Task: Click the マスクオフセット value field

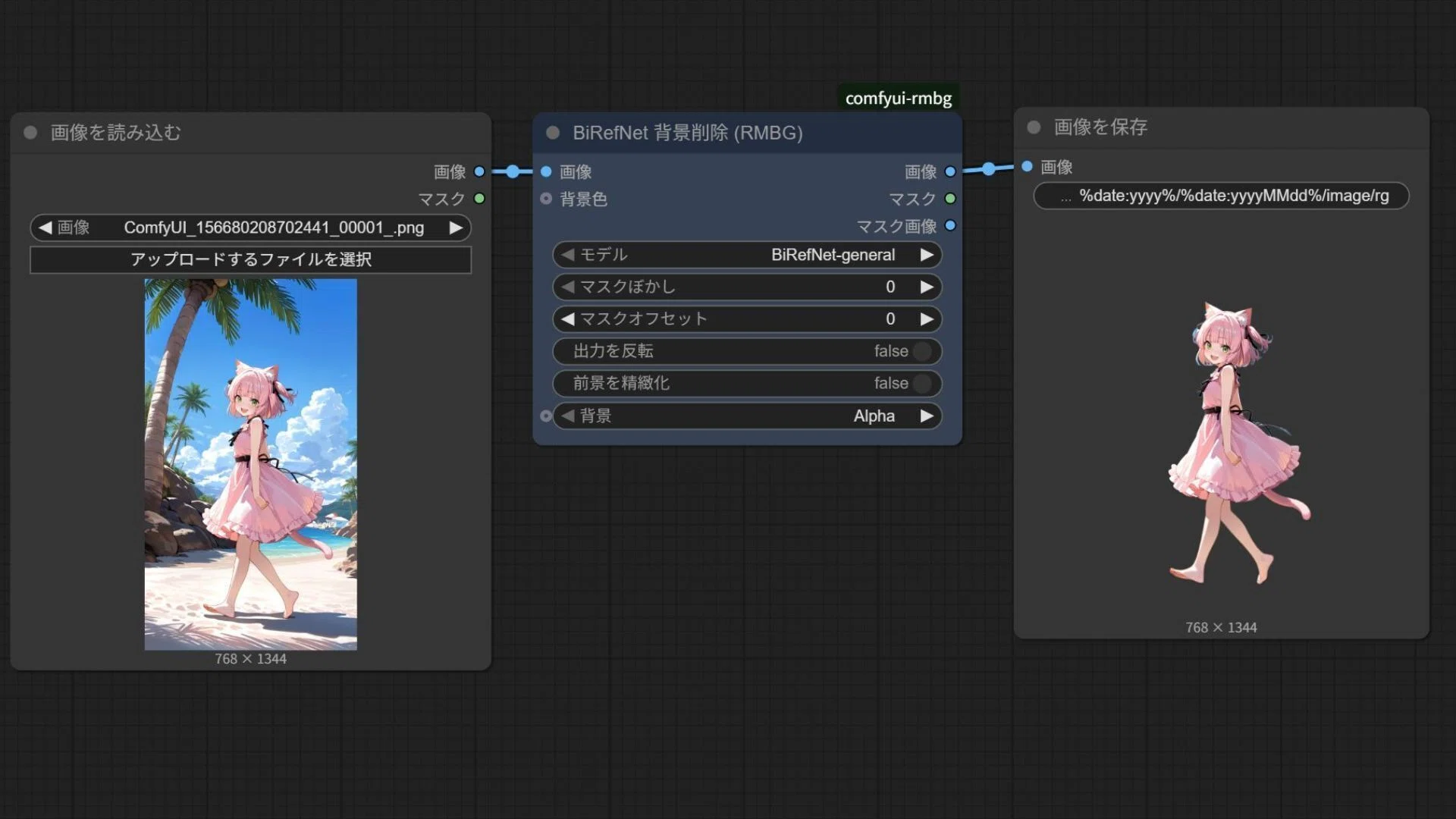Action: tap(747, 319)
